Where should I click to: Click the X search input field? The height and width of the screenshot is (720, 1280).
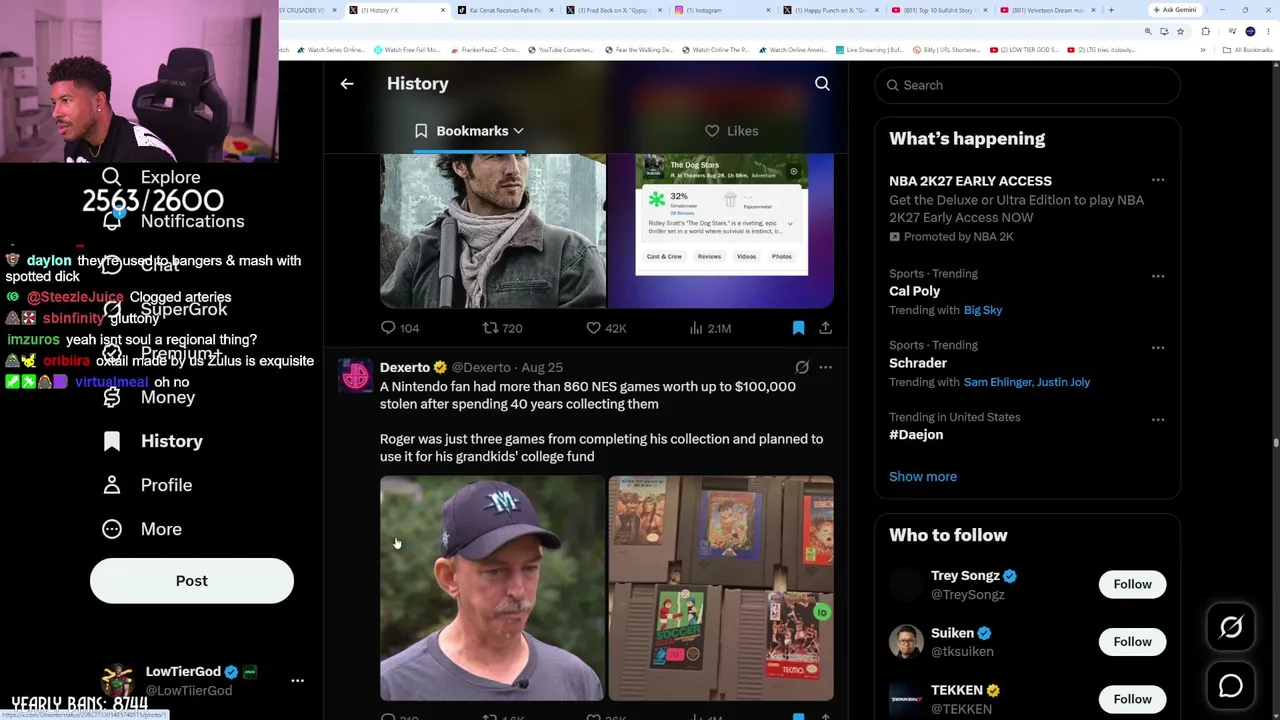1027,85
